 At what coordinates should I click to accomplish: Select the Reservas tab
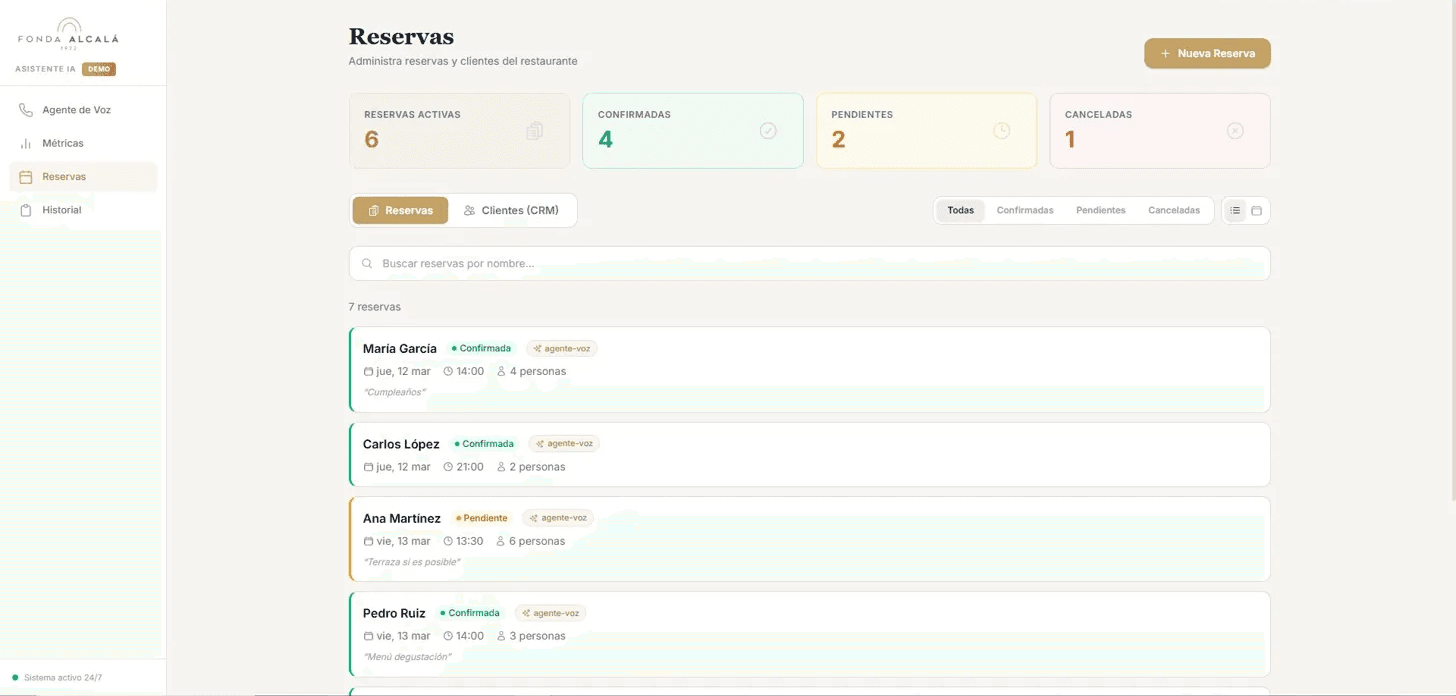[x=400, y=210]
